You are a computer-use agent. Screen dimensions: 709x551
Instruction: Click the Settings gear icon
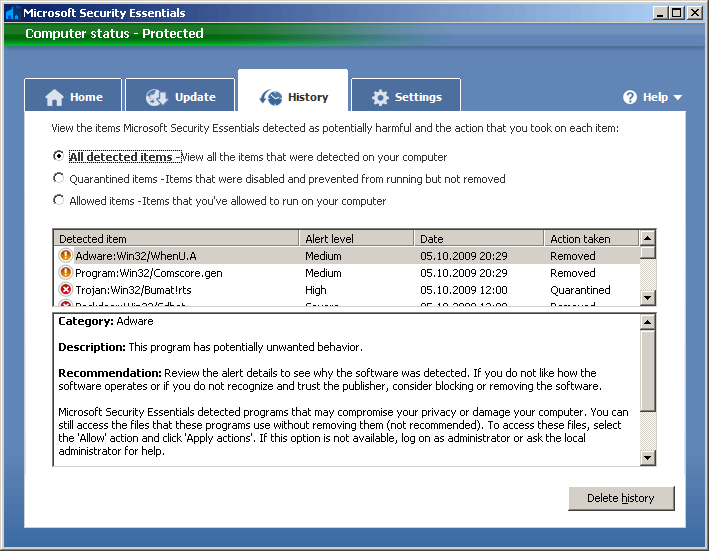(380, 97)
